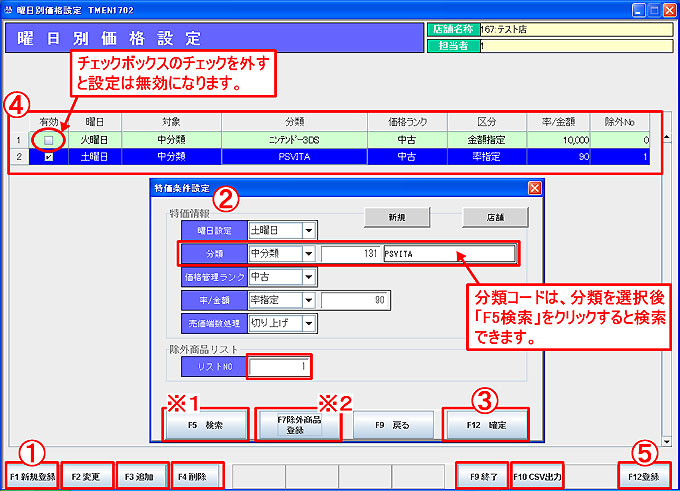Click the F1 新規登録 button
Viewport: 680px width, 491px height.
(32, 477)
